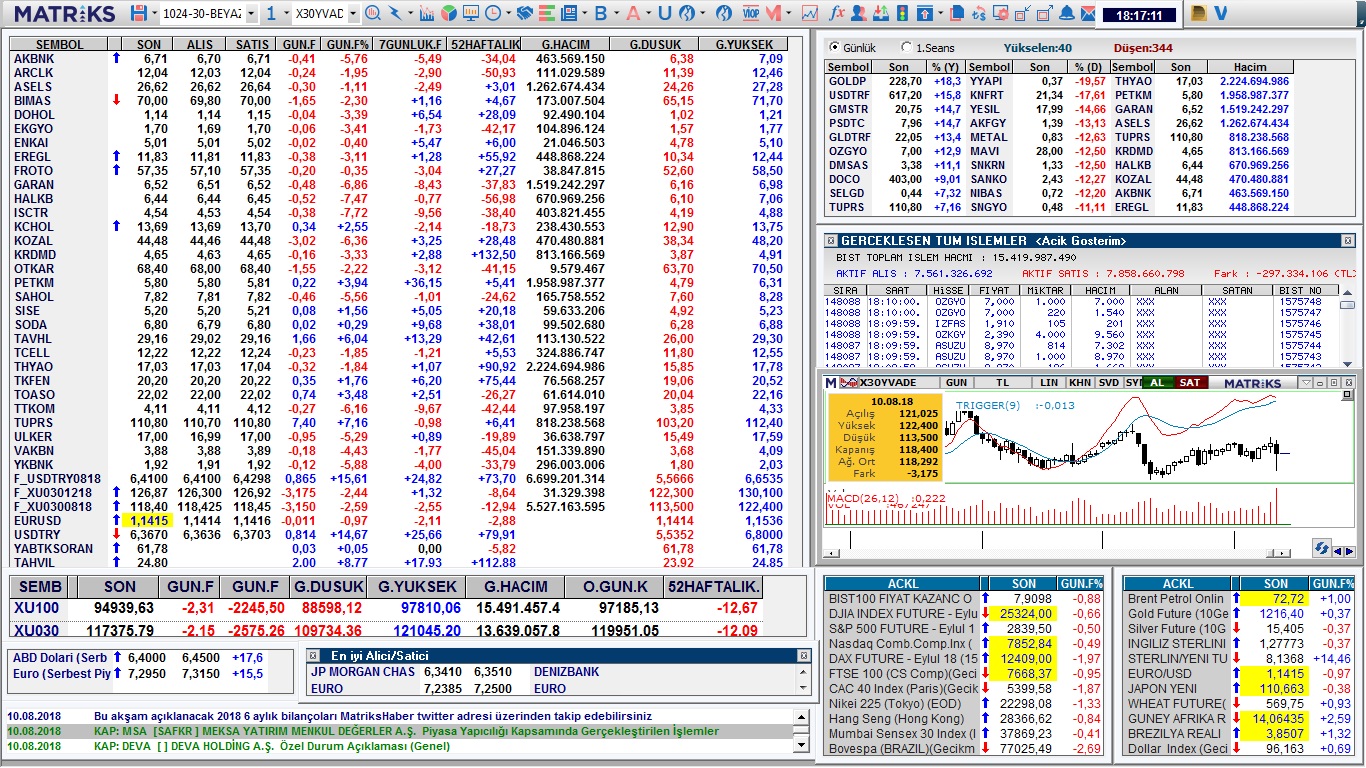Click the green AL buy button

click(1157, 383)
